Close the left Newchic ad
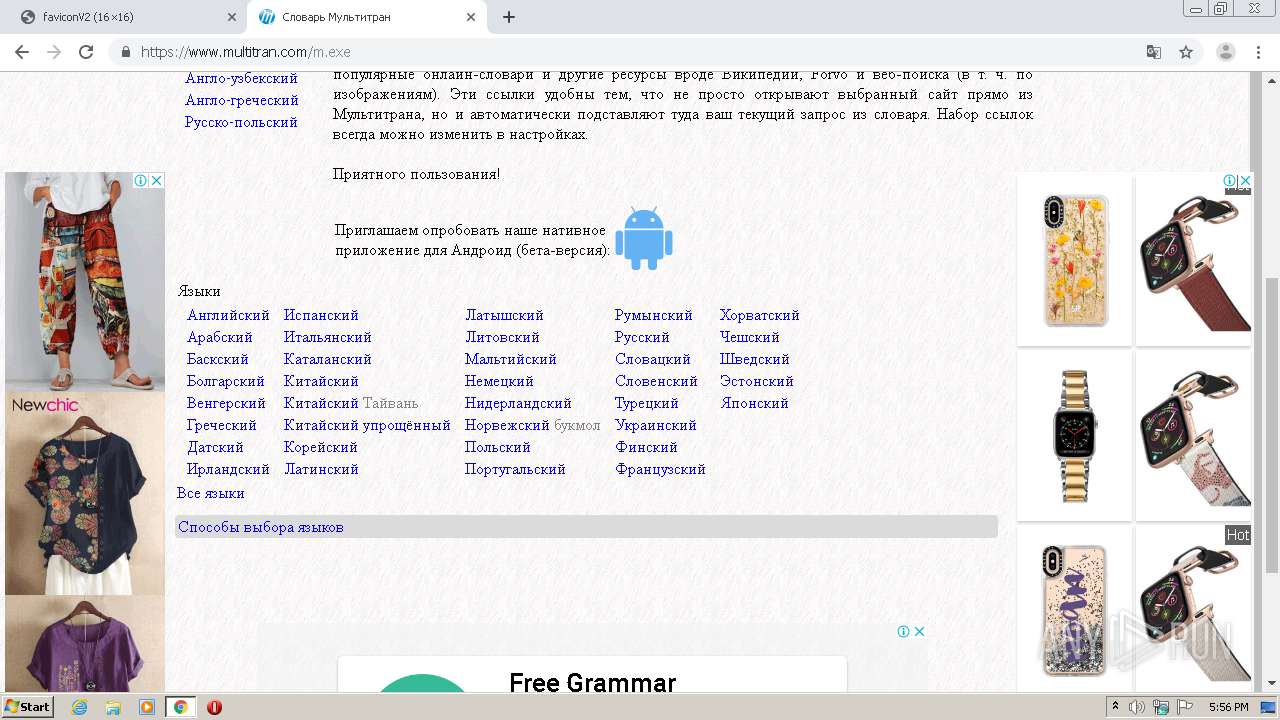The height and width of the screenshot is (720, 1280). (156, 181)
